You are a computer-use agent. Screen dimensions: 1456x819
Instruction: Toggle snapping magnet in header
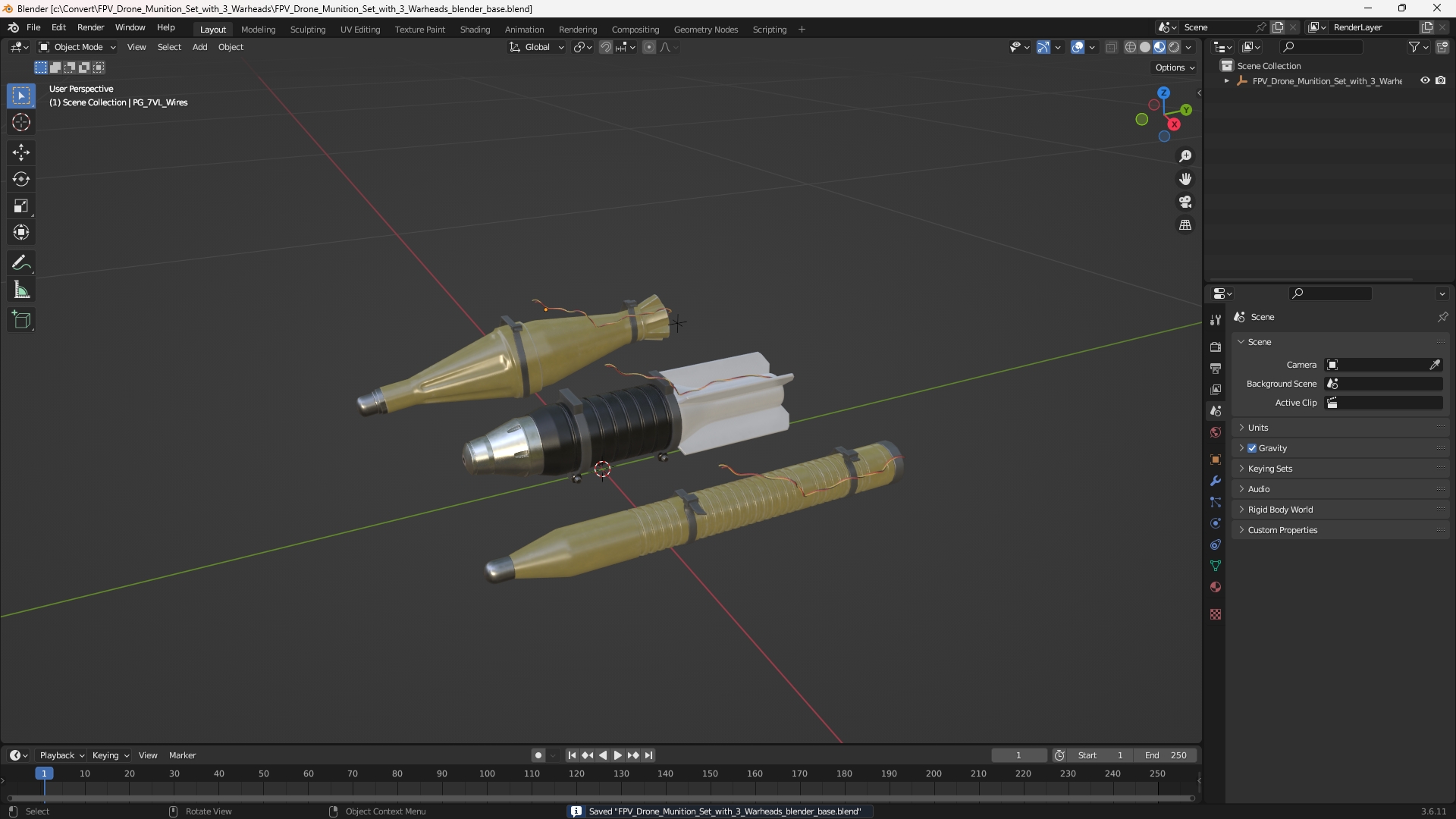pyautogui.click(x=606, y=47)
